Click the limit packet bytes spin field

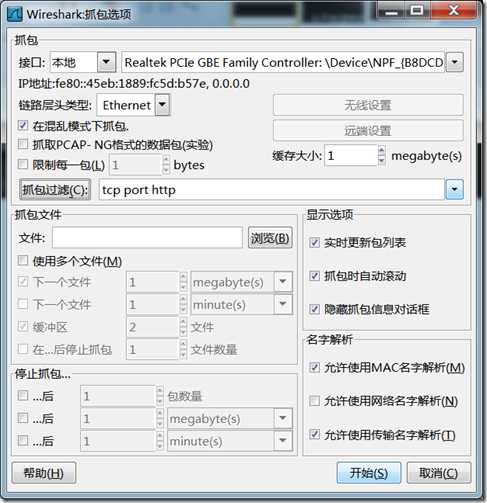[x=136, y=165]
